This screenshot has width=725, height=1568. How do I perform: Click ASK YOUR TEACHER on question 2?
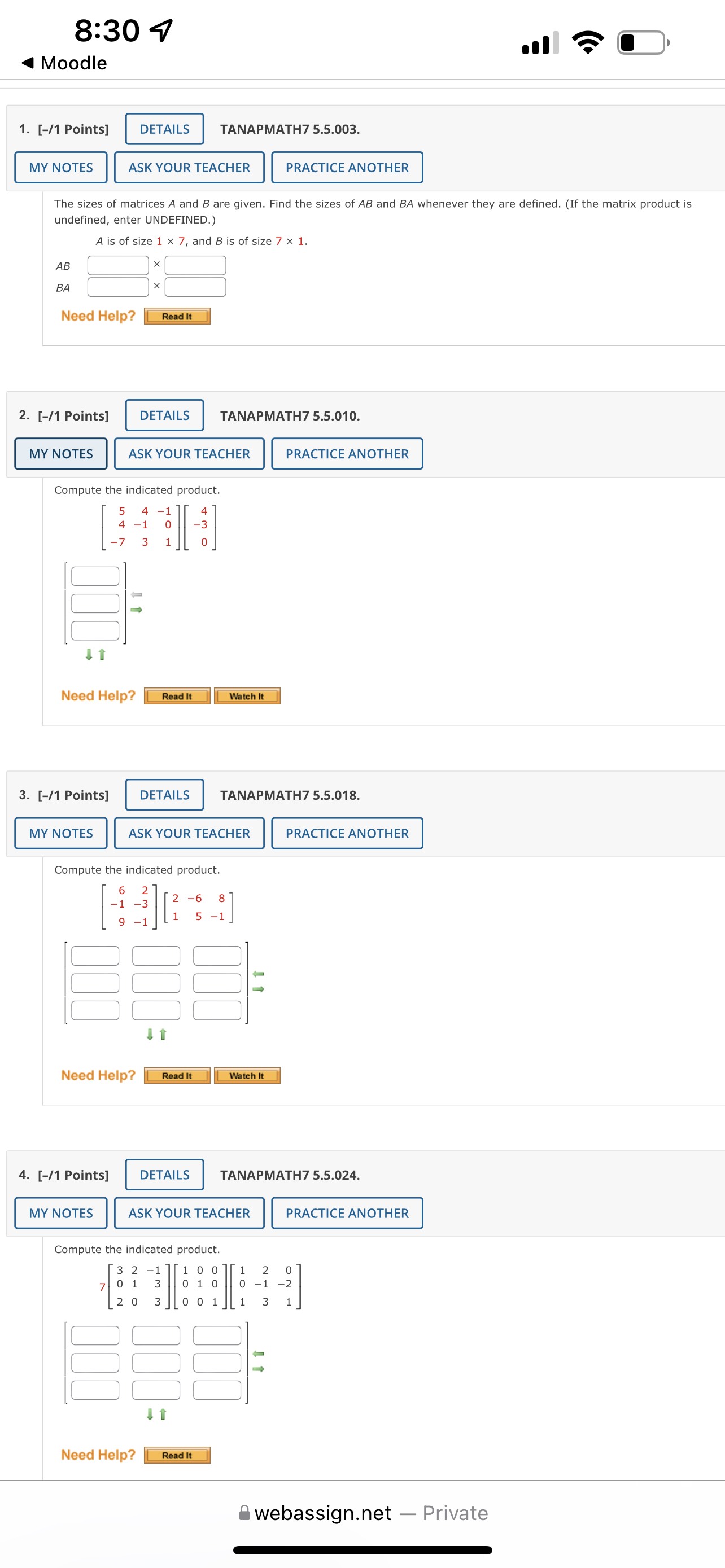pyautogui.click(x=189, y=453)
